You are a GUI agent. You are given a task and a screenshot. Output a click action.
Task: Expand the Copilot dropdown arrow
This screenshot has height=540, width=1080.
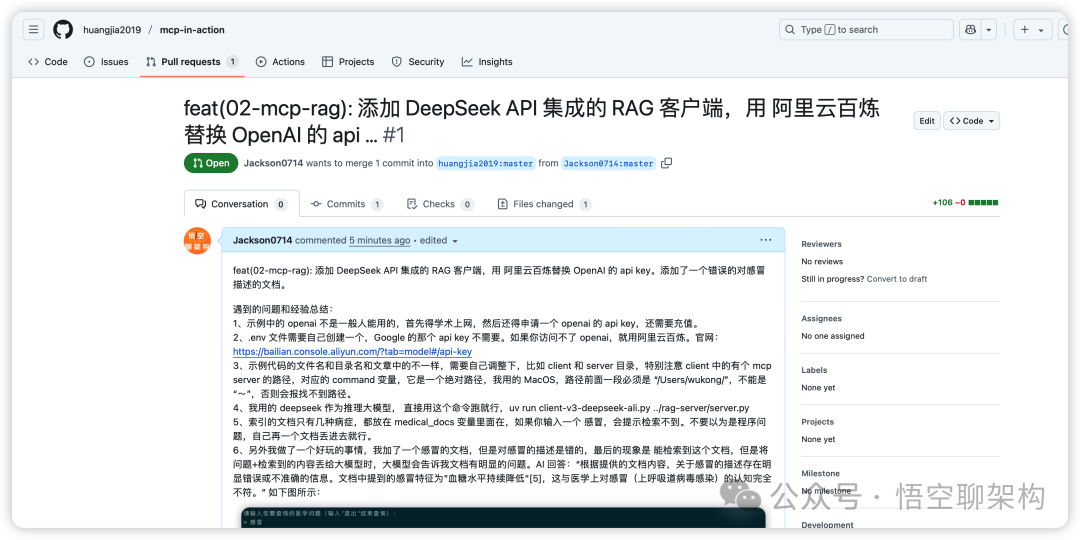click(989, 30)
